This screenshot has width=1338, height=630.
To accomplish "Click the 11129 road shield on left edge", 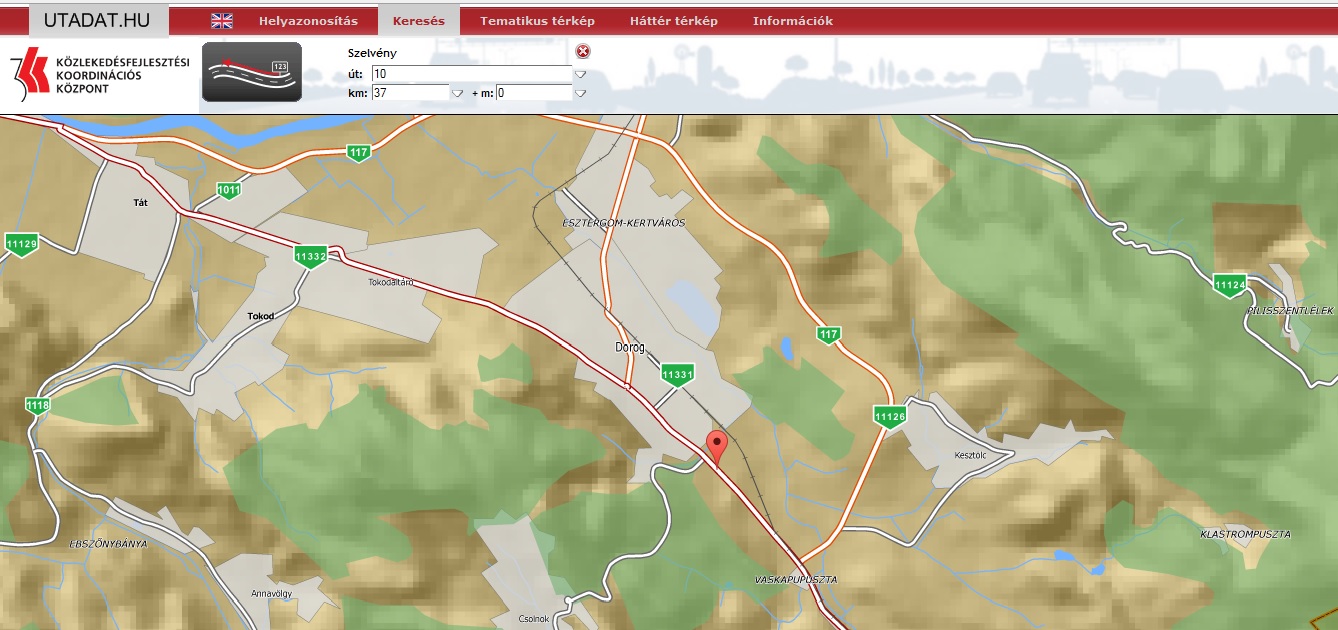I will coord(21,244).
